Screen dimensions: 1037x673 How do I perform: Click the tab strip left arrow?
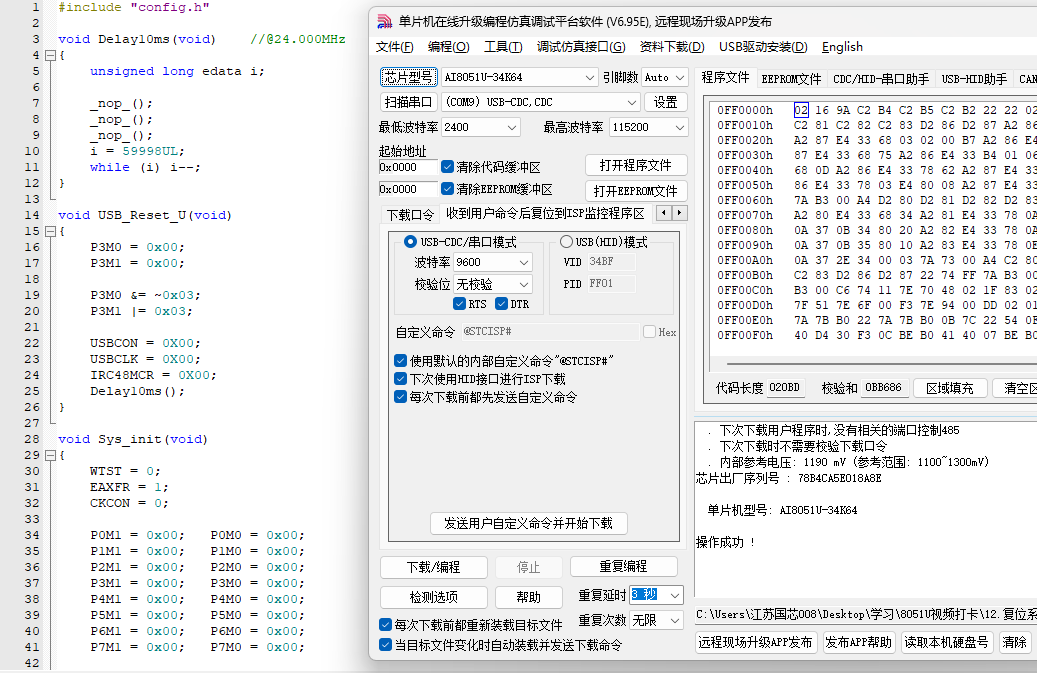click(x=664, y=213)
